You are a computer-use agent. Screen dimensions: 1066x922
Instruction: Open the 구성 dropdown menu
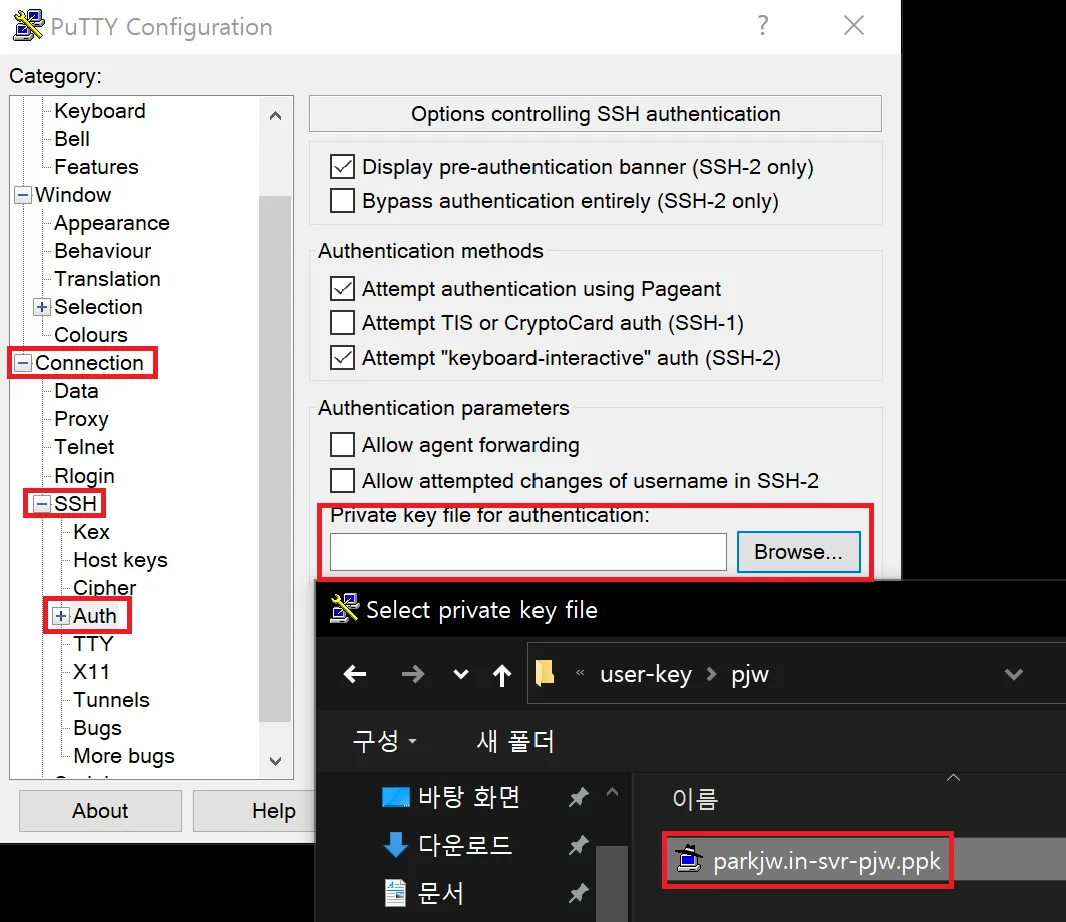[x=384, y=740]
